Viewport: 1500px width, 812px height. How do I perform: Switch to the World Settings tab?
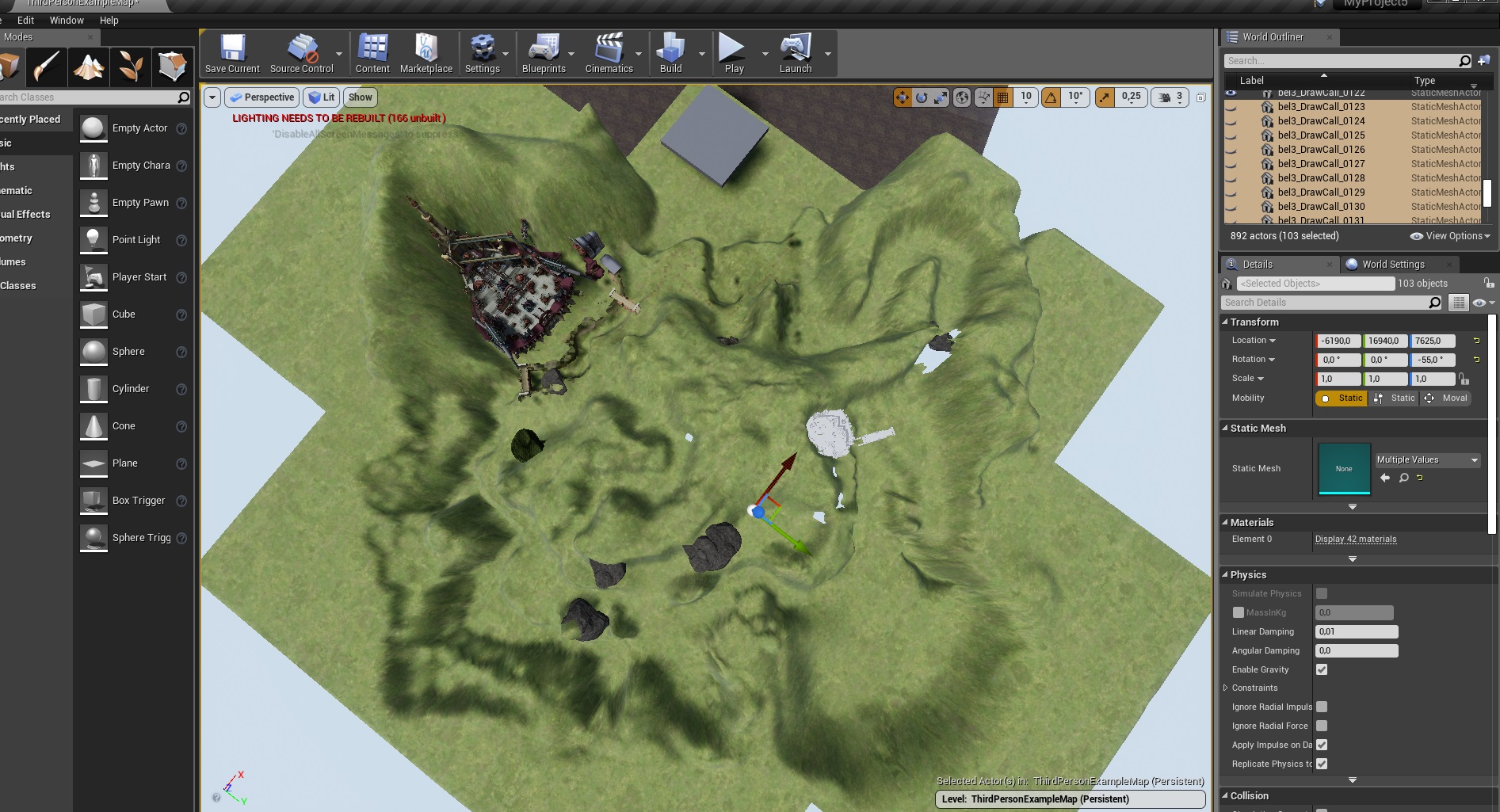1400,265
